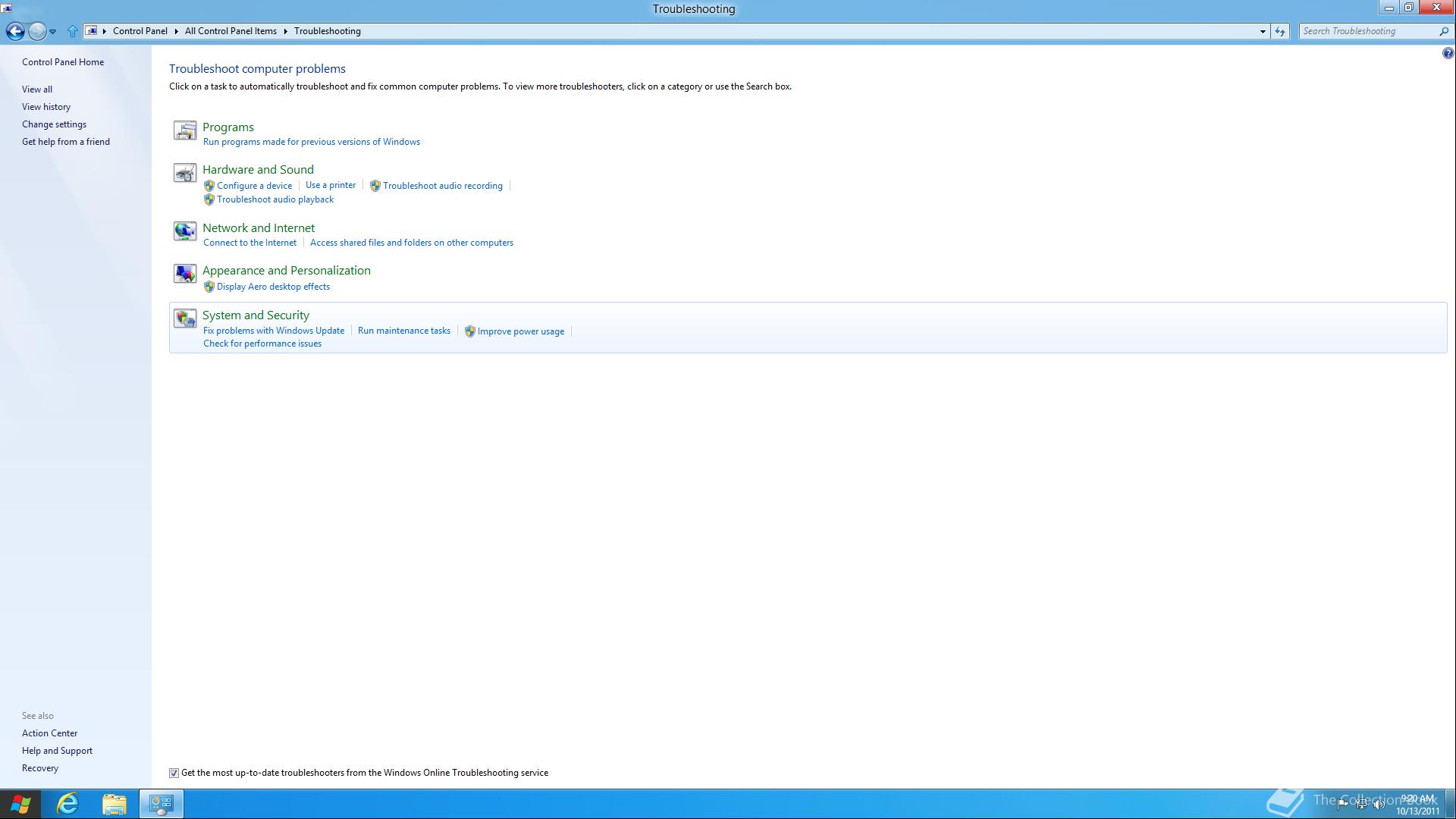Go up one level with the Up arrow
This screenshot has width=1456, height=819.
pos(72,31)
